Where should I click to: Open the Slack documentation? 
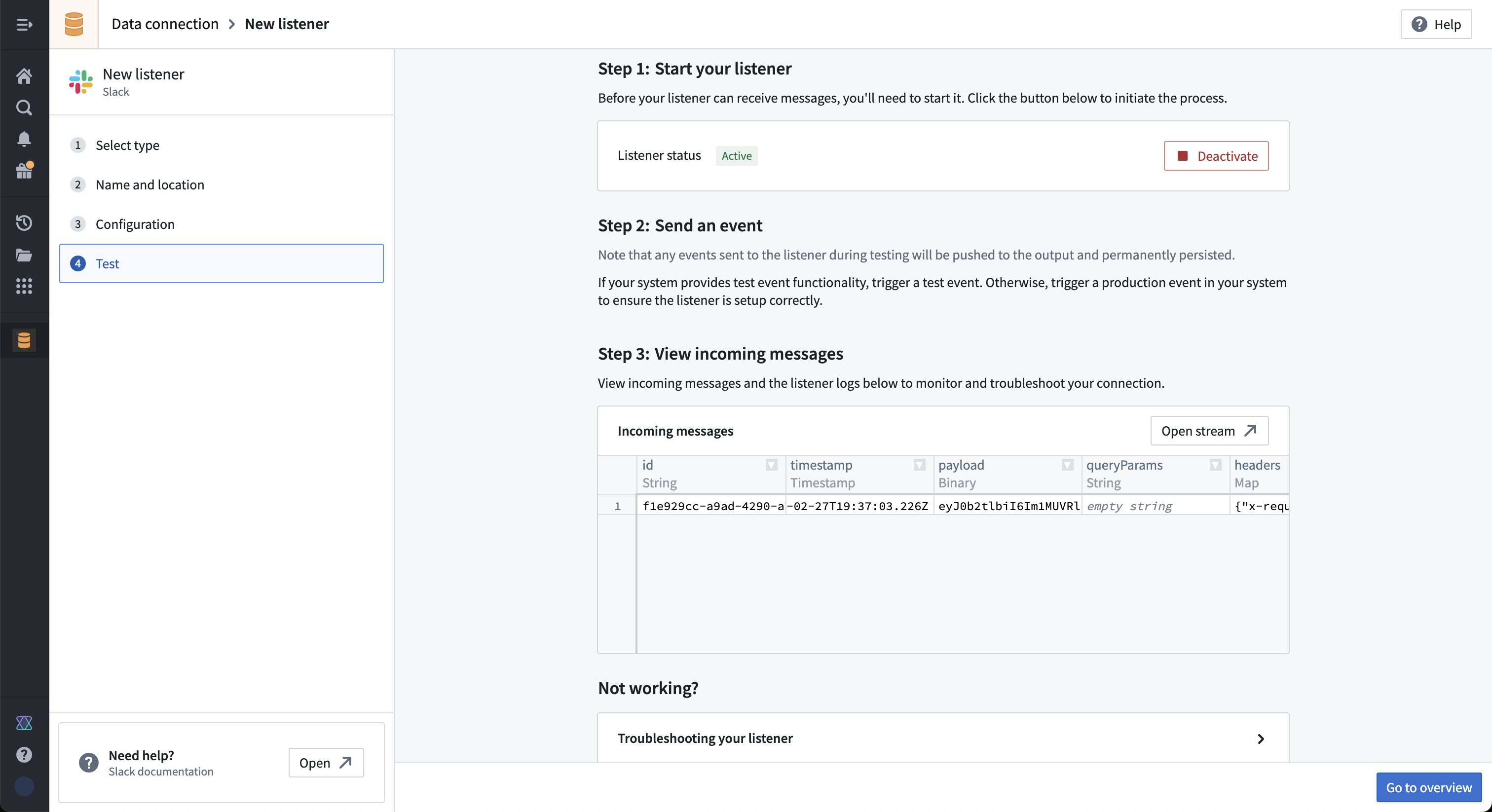(325, 763)
